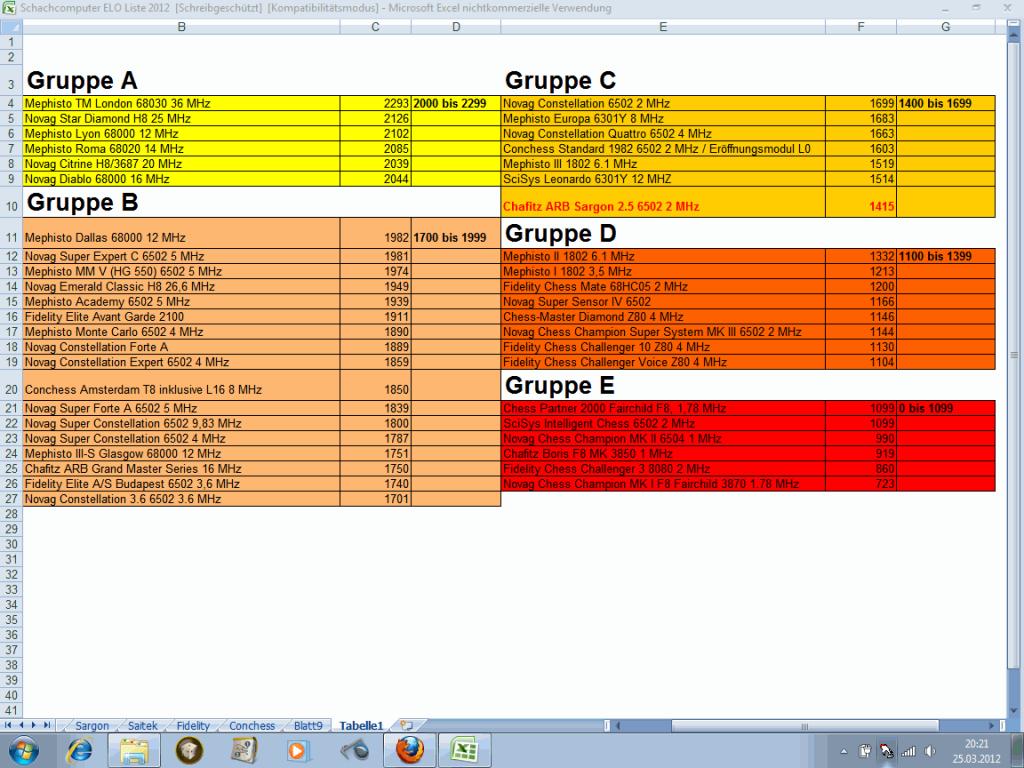
Task: Select the '1100 bis 1399' range cell
Action: [x=946, y=256]
